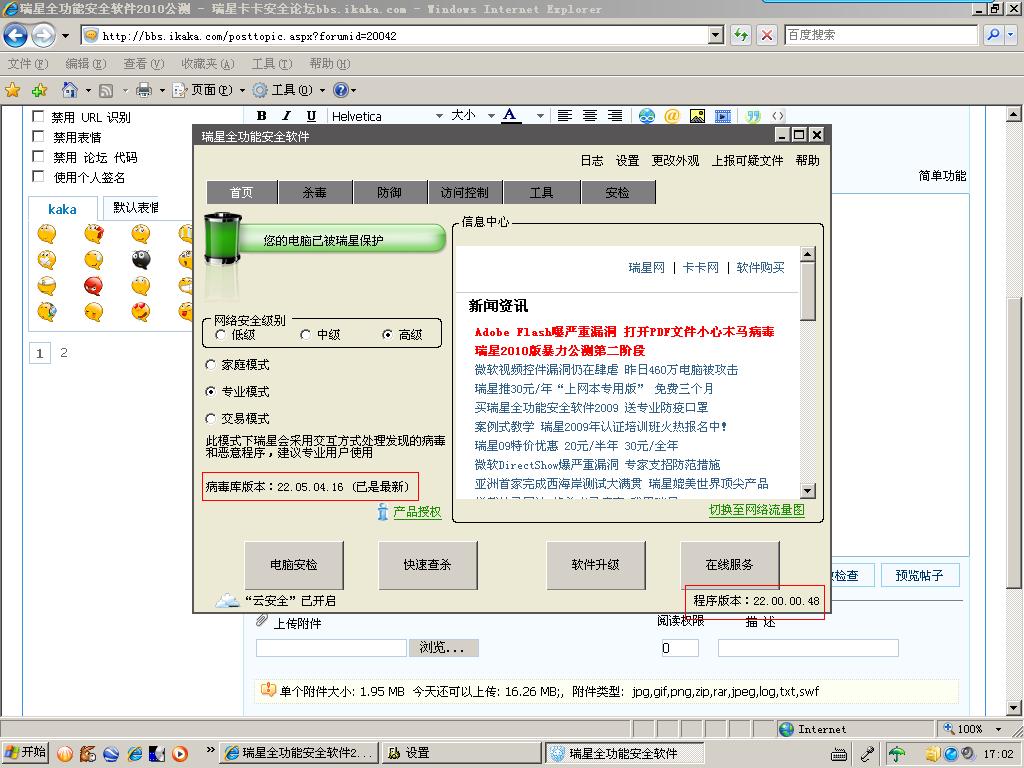Click the IE Forward navigation button
The width and height of the screenshot is (1024, 768).
pos(43,35)
